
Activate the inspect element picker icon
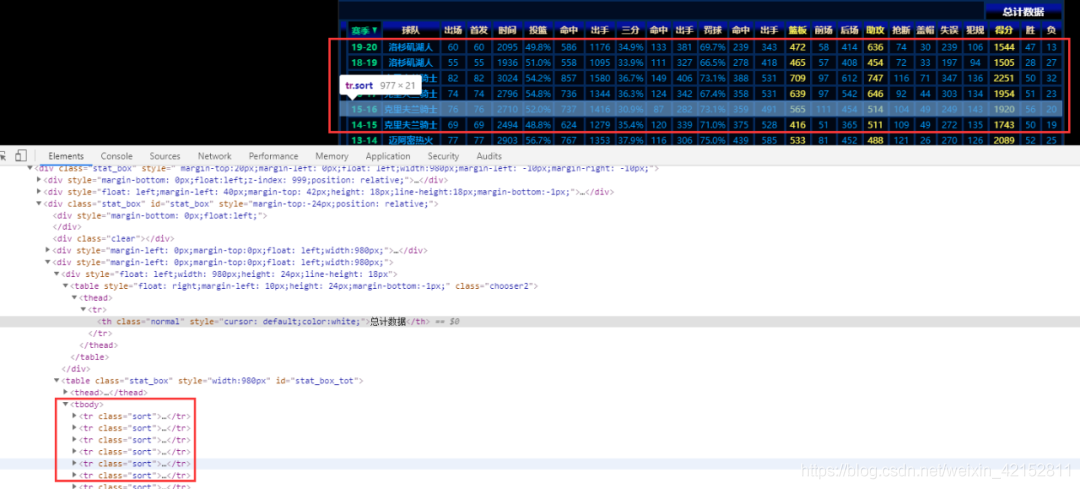pos(3,156)
